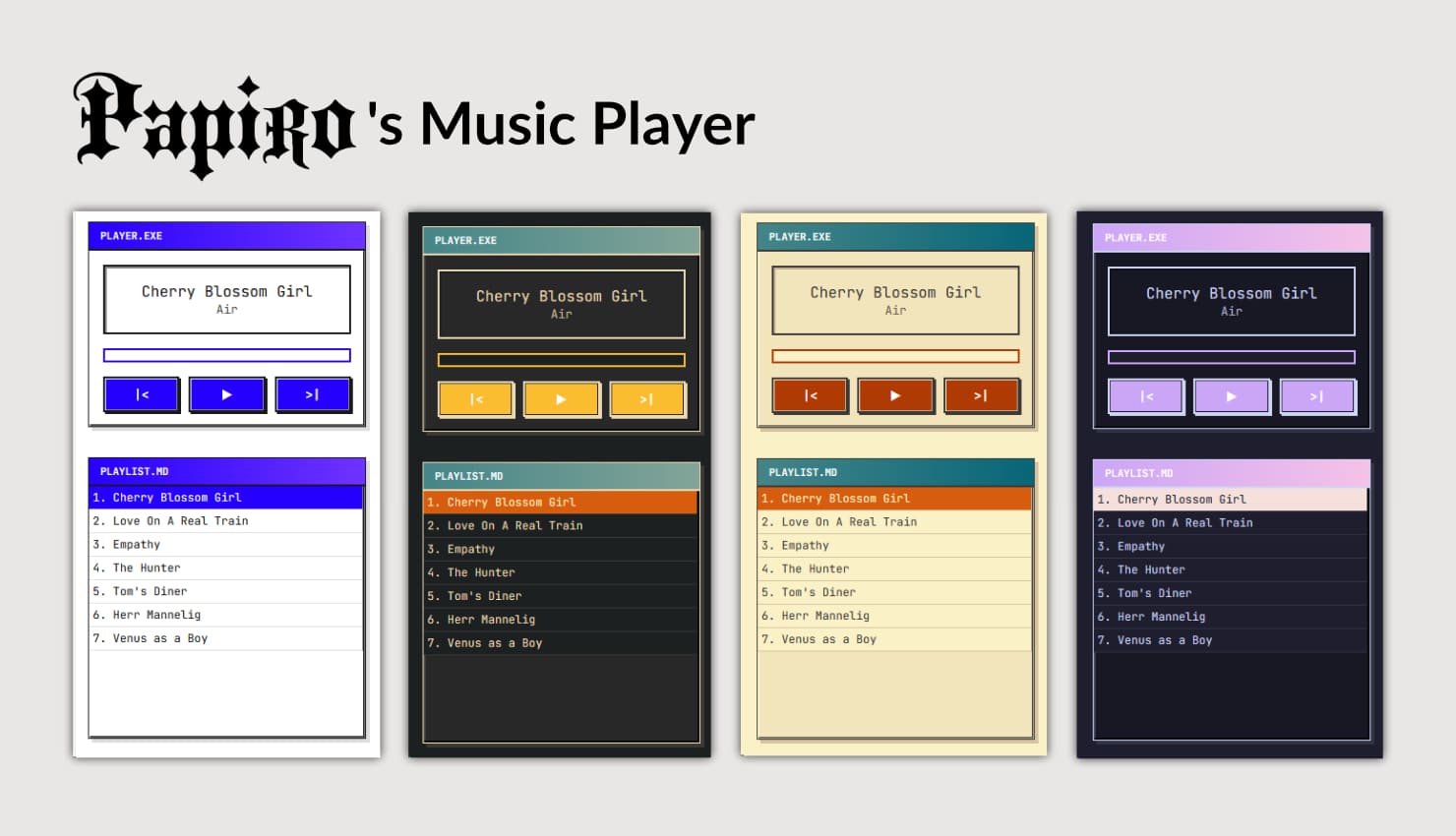Click the previous-track control in the yellow player
1456x836 pixels.
coord(476,398)
